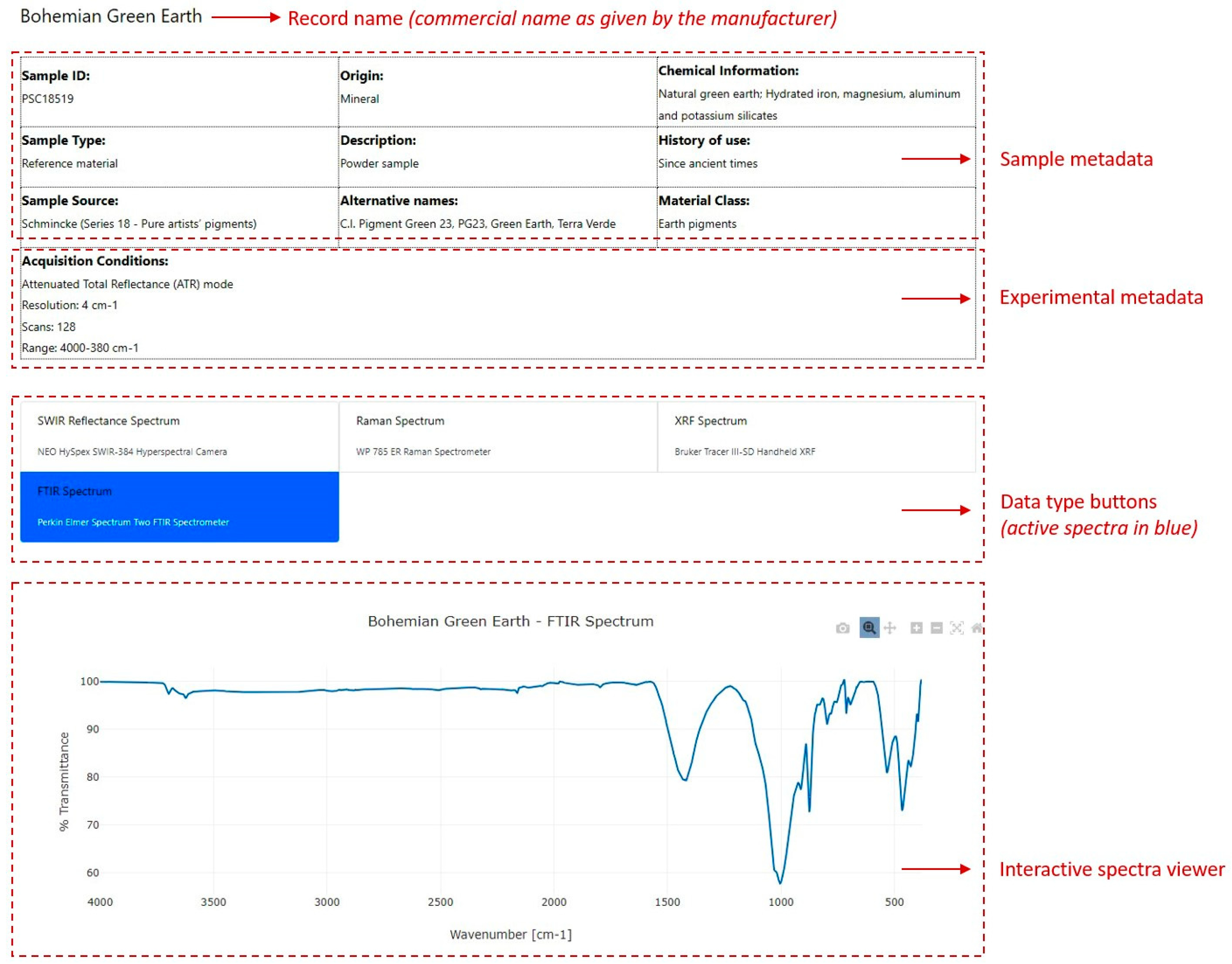Screen dimensions: 1232x964
Task: Click the Sample ID value PSC18519
Action: [48, 99]
